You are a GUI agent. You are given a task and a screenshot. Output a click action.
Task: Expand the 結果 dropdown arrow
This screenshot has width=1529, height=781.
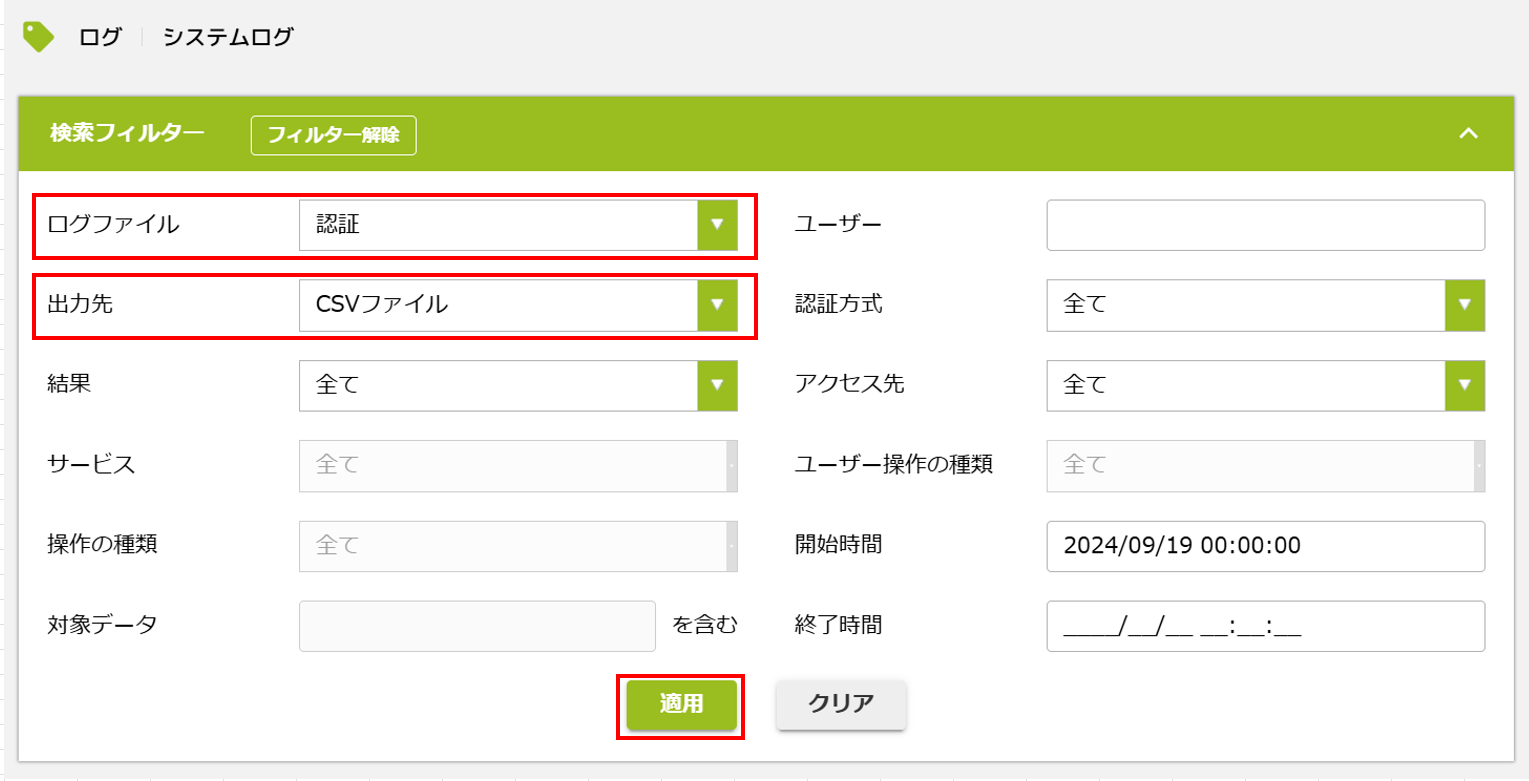(x=717, y=385)
